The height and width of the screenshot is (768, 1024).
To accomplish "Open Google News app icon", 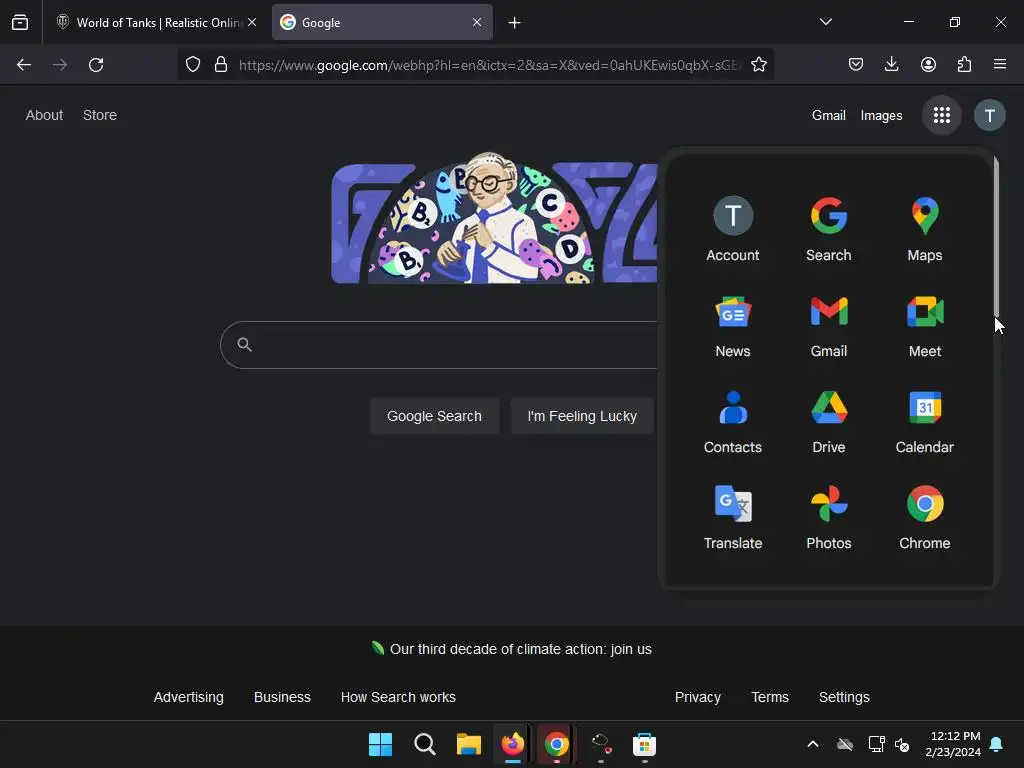I will point(733,325).
